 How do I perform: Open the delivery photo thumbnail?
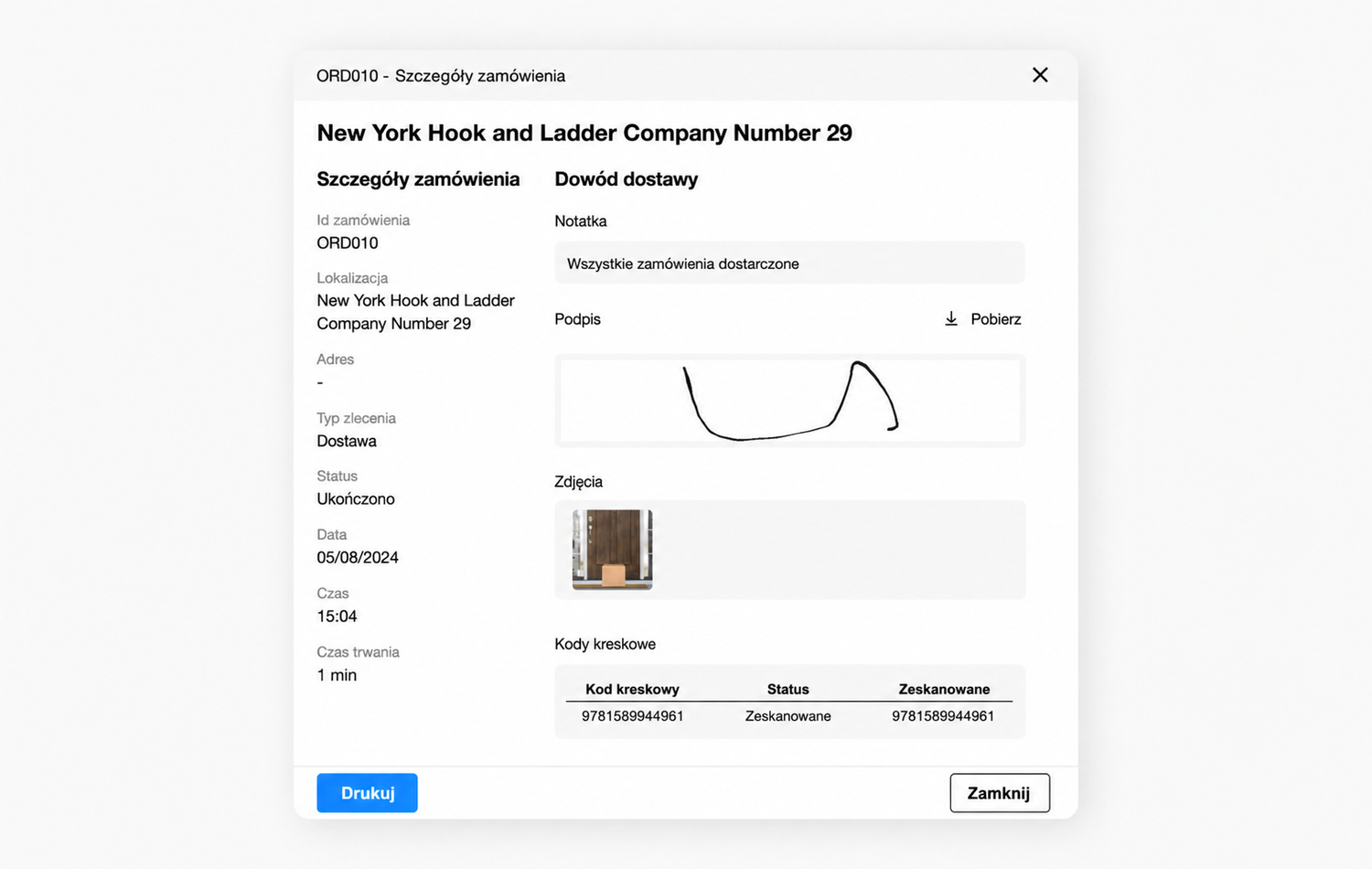click(x=612, y=550)
